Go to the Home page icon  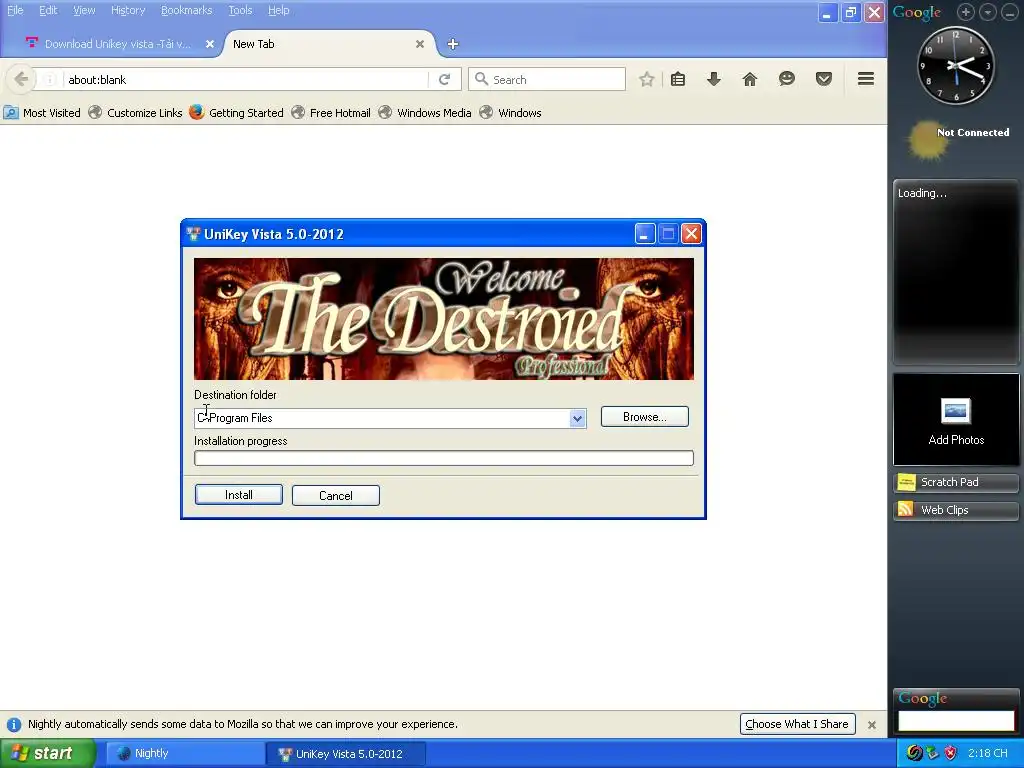point(750,79)
